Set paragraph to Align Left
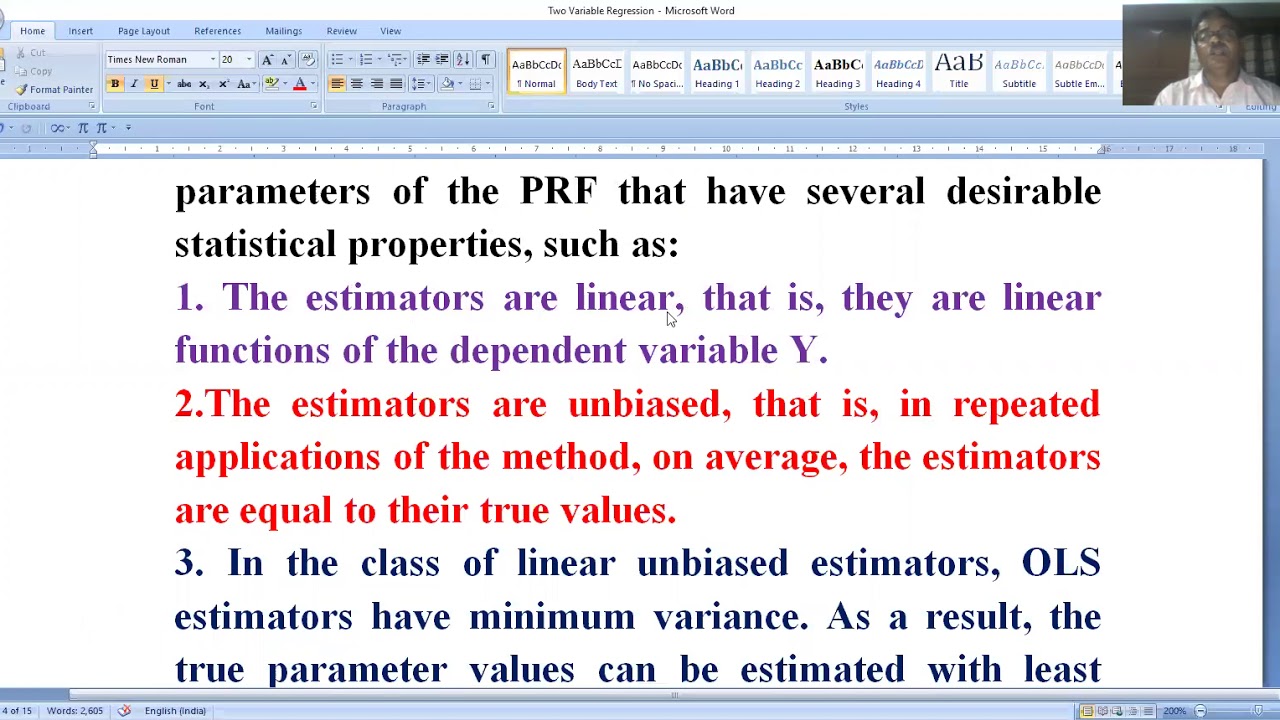The image size is (1280, 720). coord(337,84)
